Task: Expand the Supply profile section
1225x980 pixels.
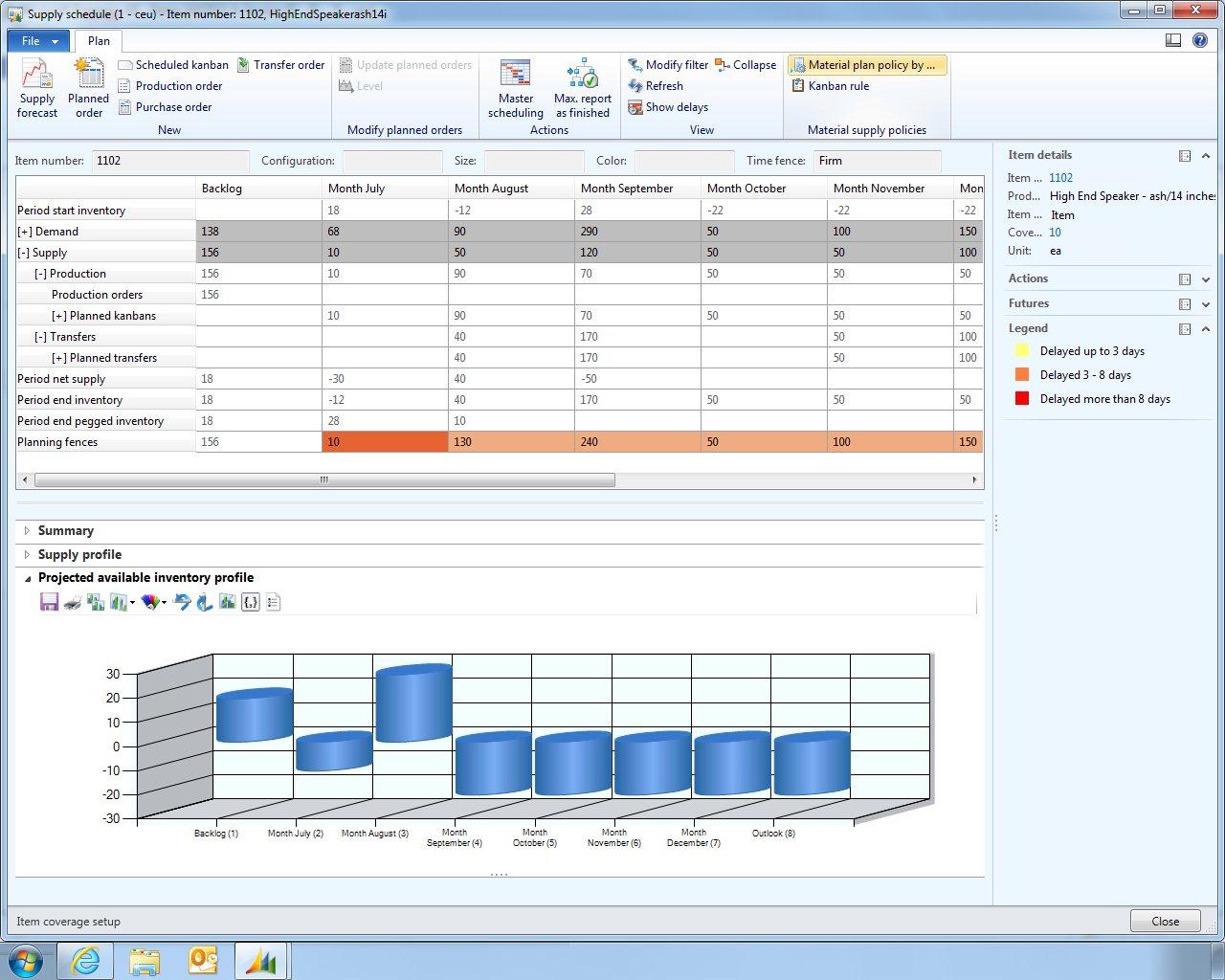Action: [27, 554]
